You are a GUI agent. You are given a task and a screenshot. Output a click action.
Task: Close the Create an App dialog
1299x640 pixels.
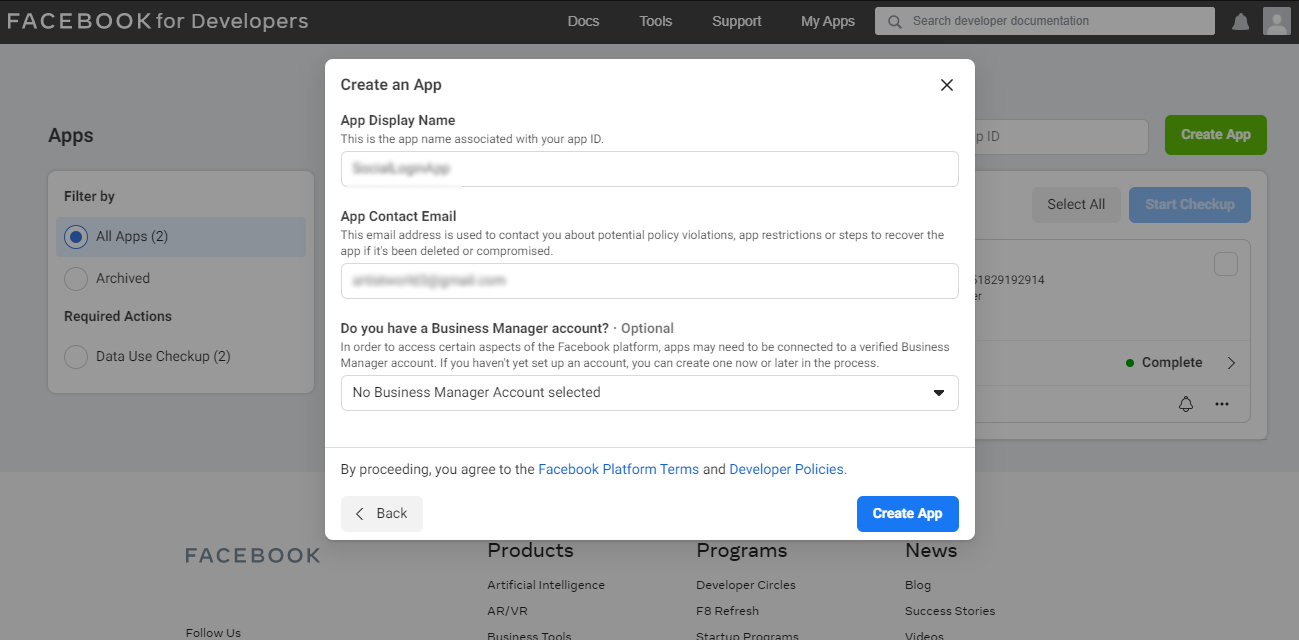947,85
